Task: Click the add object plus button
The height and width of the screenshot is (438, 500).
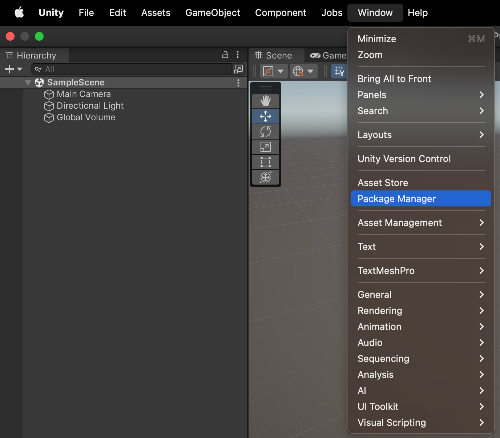Action: 9,69
